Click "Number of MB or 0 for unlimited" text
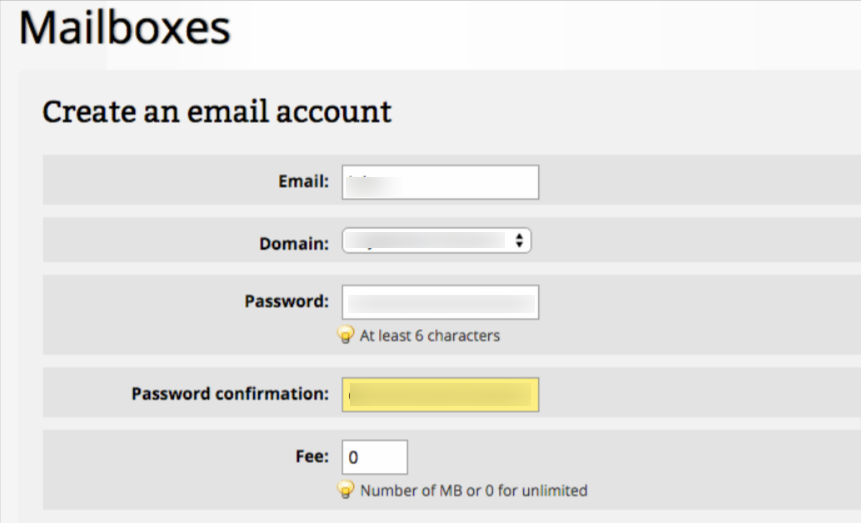Screen dimensions: 861x523 473,491
